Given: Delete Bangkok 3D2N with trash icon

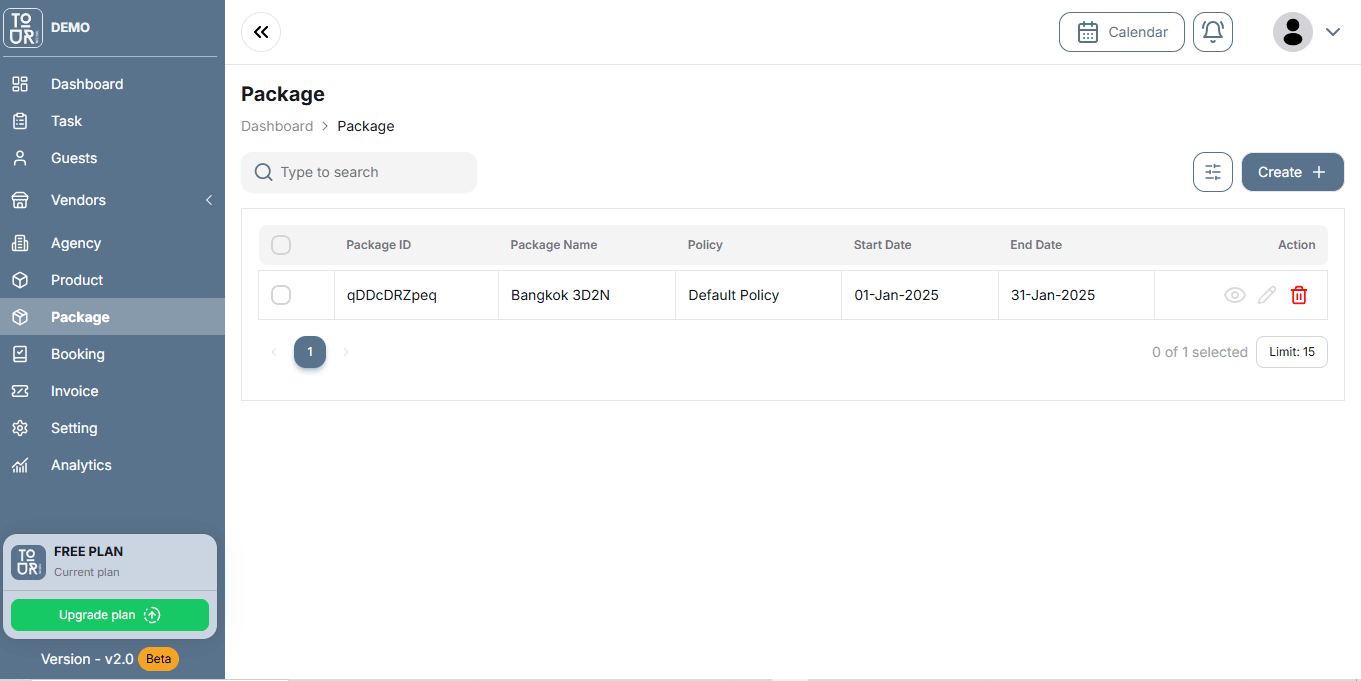Looking at the screenshot, I should coord(1299,295).
